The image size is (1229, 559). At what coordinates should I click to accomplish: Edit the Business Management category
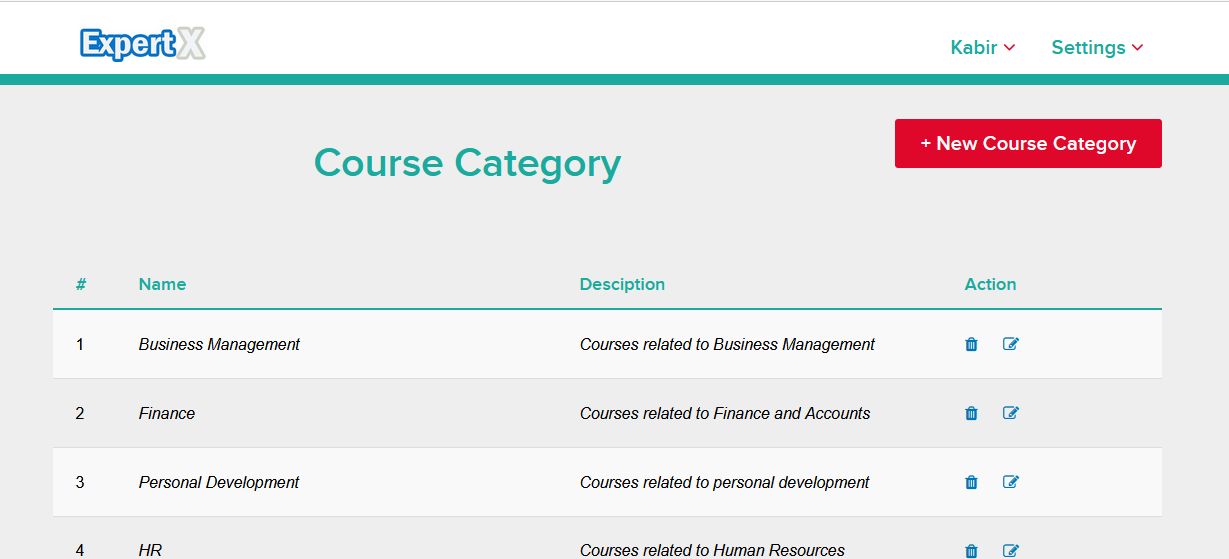1011,344
